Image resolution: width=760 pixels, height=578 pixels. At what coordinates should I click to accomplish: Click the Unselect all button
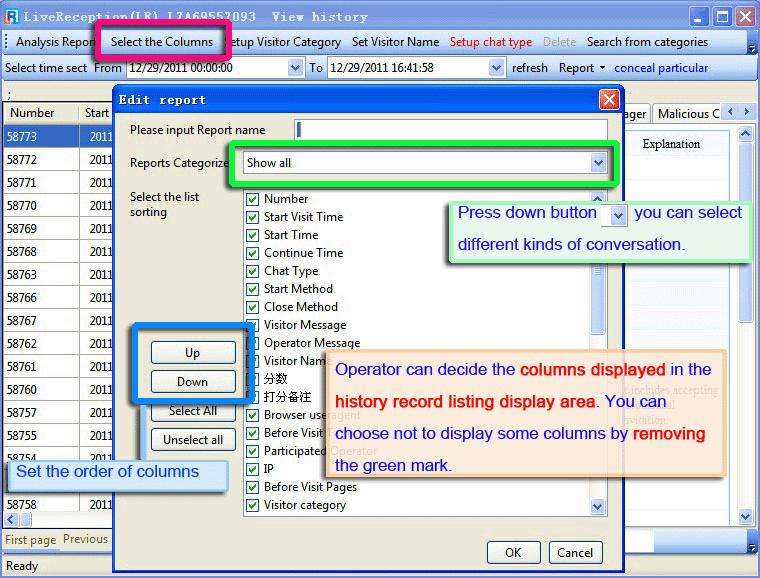tap(193, 440)
